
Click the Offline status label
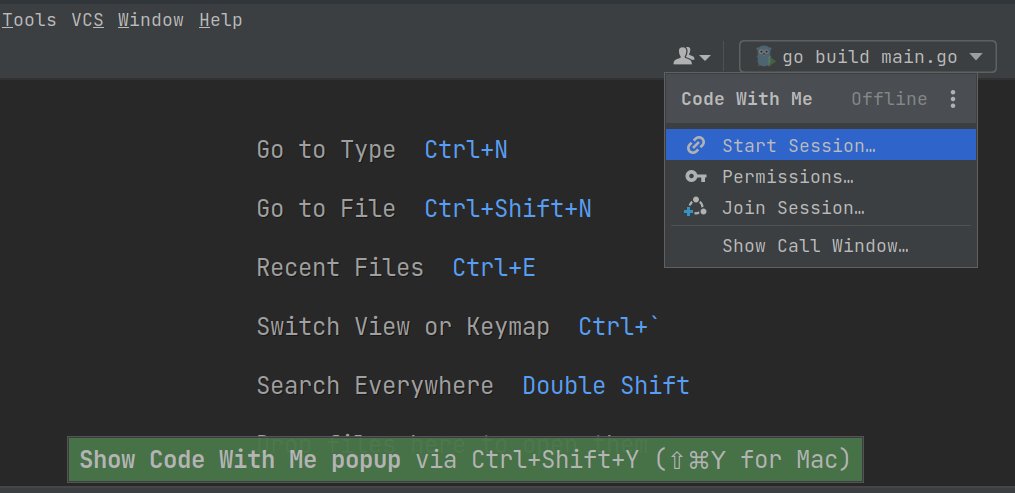[x=889, y=99]
